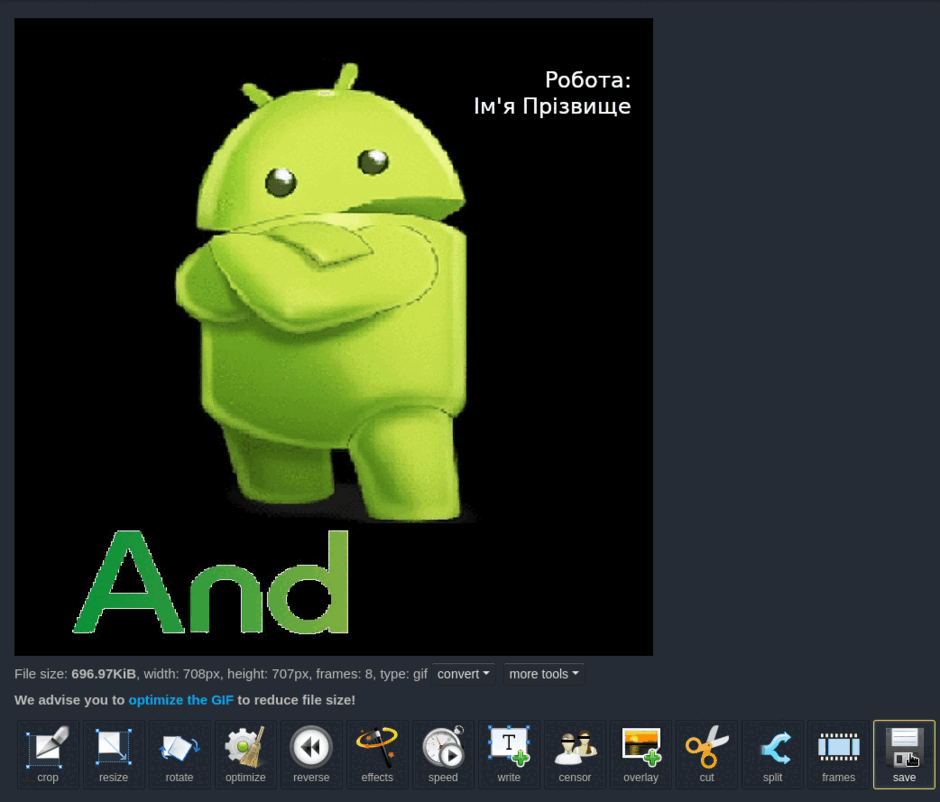Open the more tools dropdown
Viewport: 940px width, 802px height.
(544, 674)
